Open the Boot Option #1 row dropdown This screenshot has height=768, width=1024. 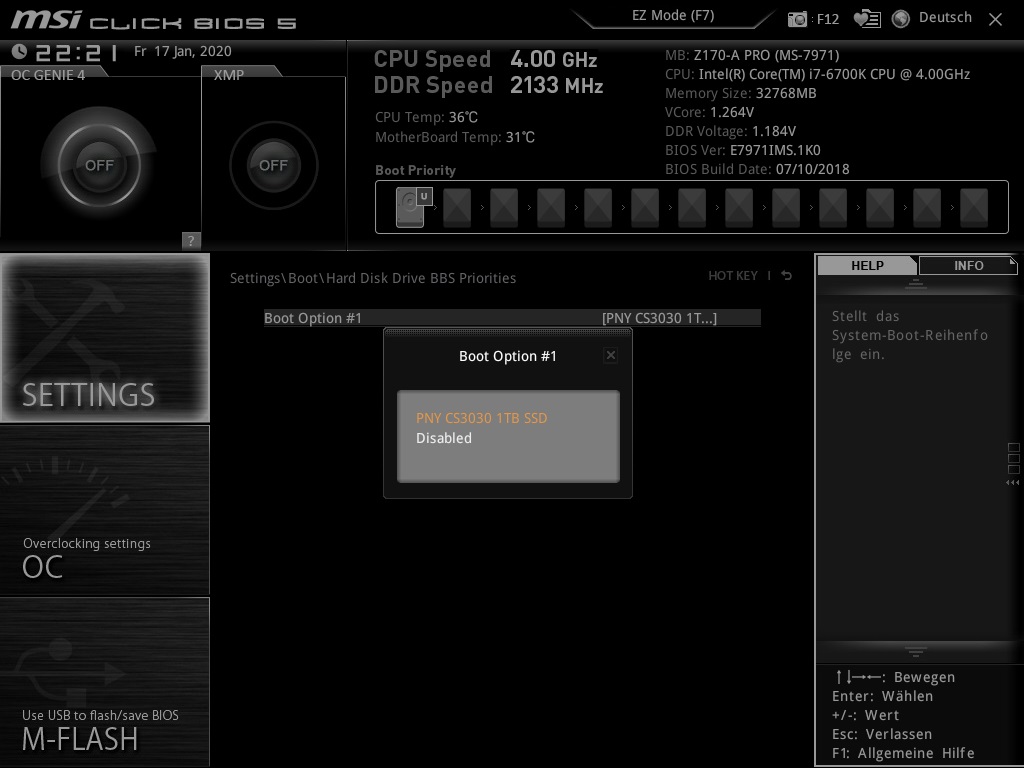pos(512,318)
